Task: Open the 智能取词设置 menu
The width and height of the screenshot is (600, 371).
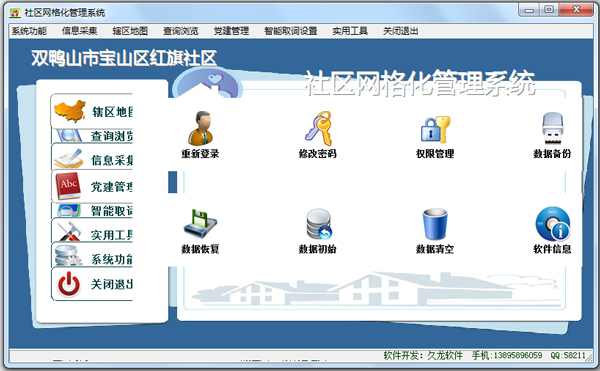Action: coord(291,31)
